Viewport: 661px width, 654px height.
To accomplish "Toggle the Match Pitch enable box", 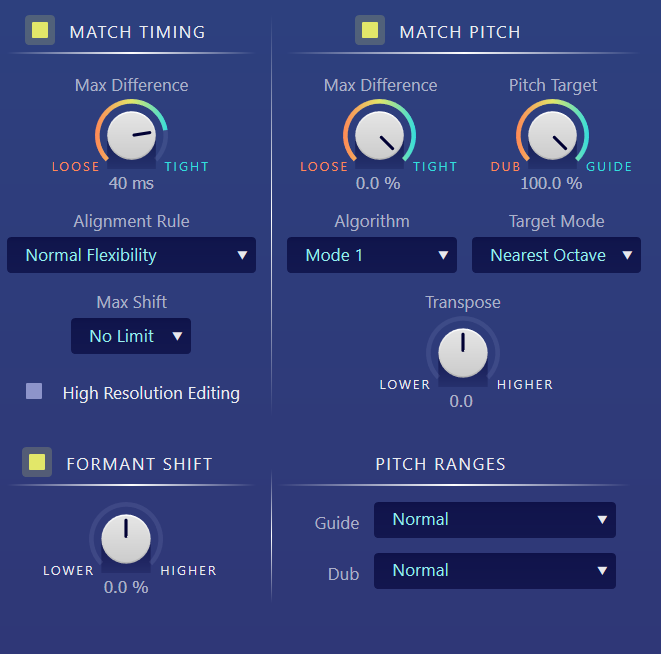I will click(370, 30).
